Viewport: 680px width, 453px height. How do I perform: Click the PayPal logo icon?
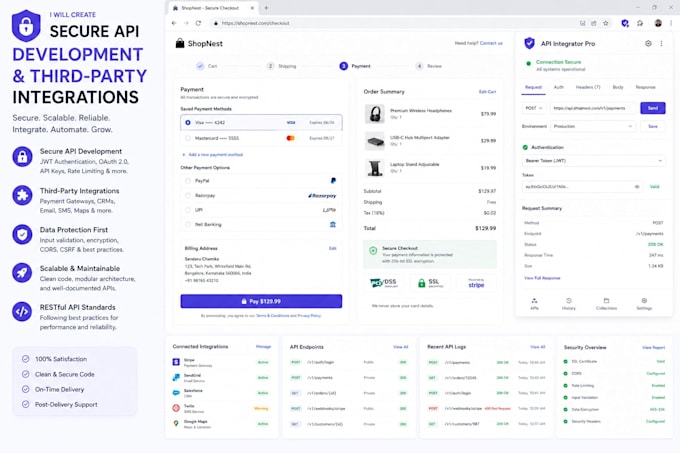tap(333, 180)
